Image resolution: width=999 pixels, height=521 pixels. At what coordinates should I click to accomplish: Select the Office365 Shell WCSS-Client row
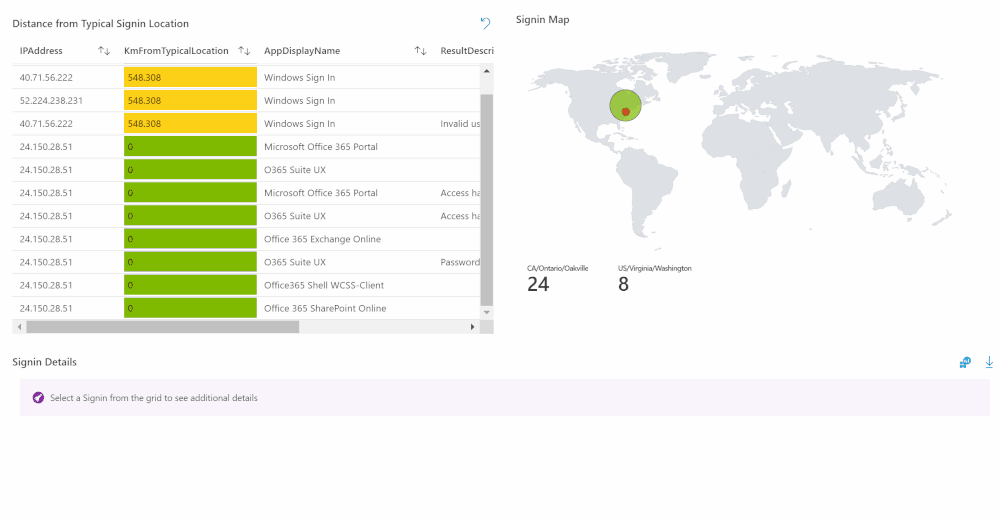pos(246,285)
